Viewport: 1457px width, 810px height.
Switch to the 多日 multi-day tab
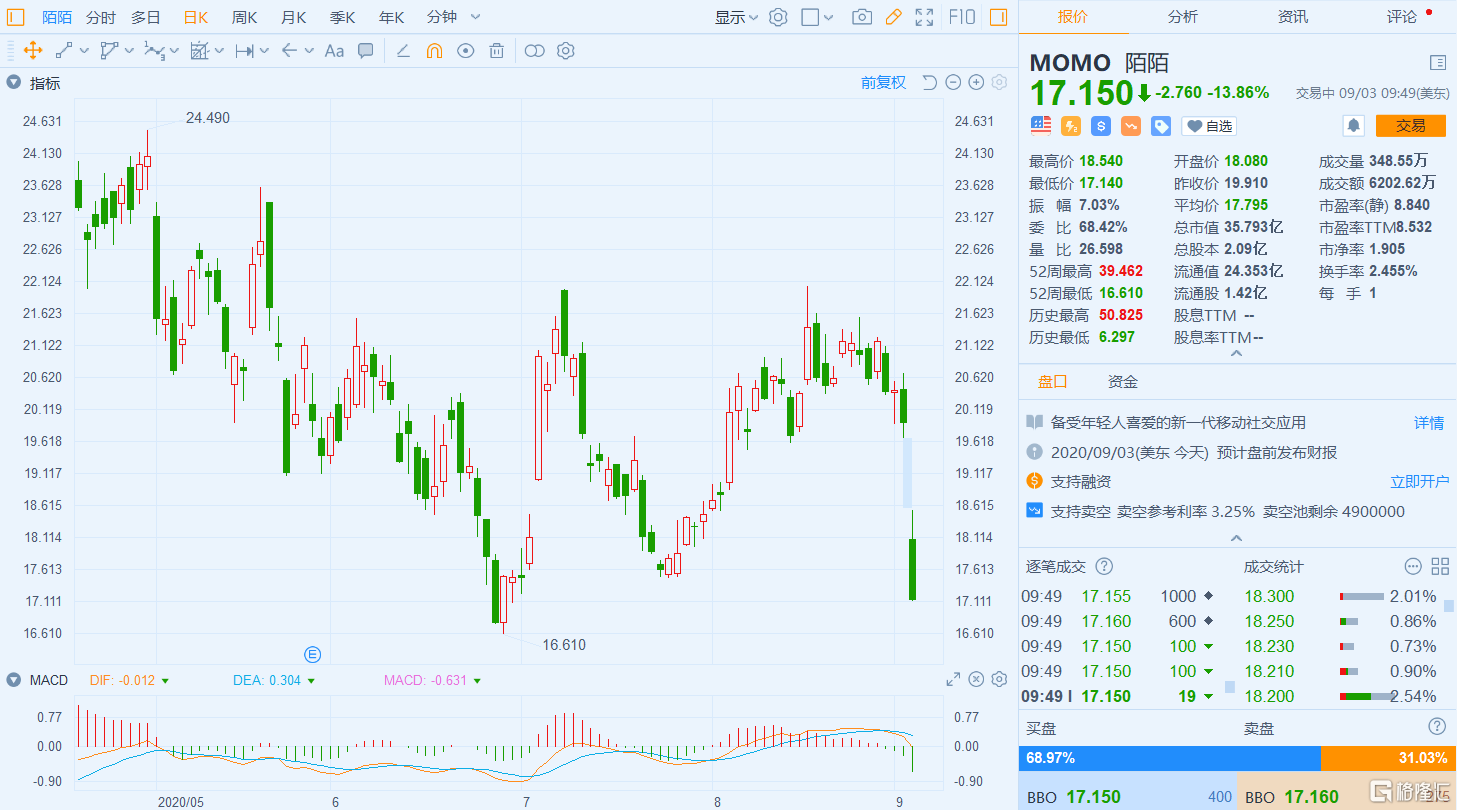pos(146,17)
